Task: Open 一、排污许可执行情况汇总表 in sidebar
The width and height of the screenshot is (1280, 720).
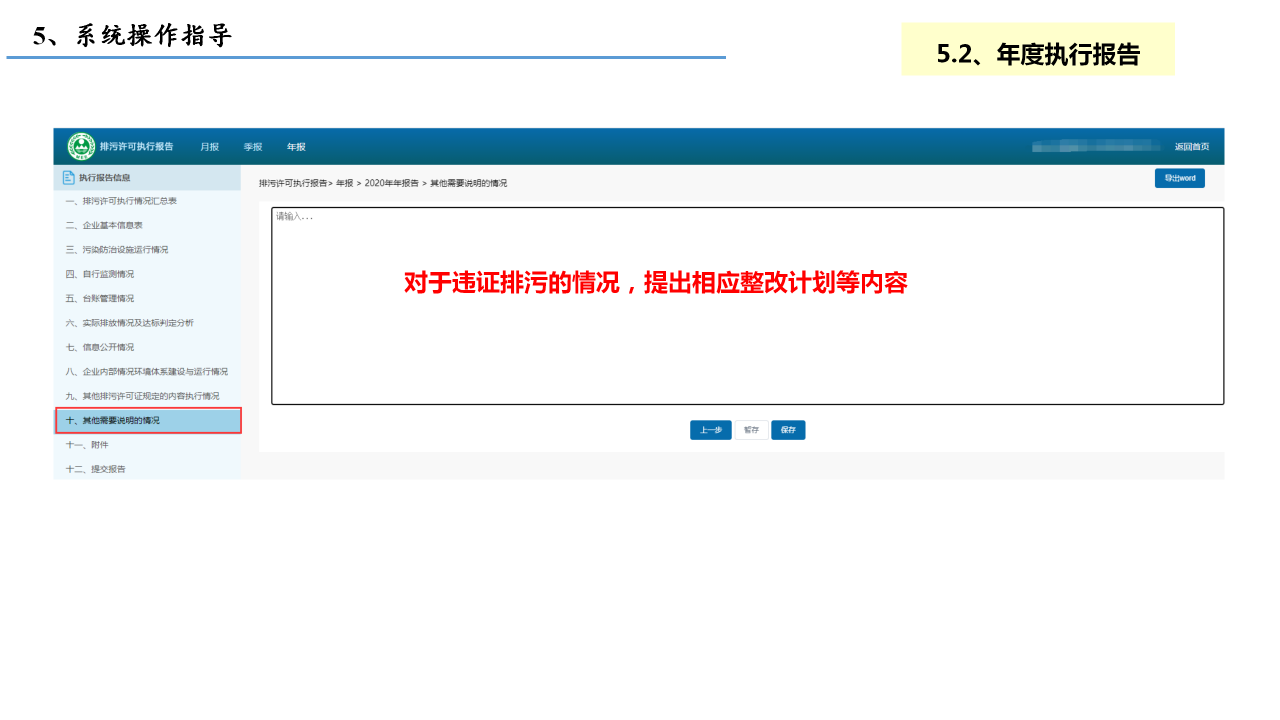Action: [x=121, y=201]
